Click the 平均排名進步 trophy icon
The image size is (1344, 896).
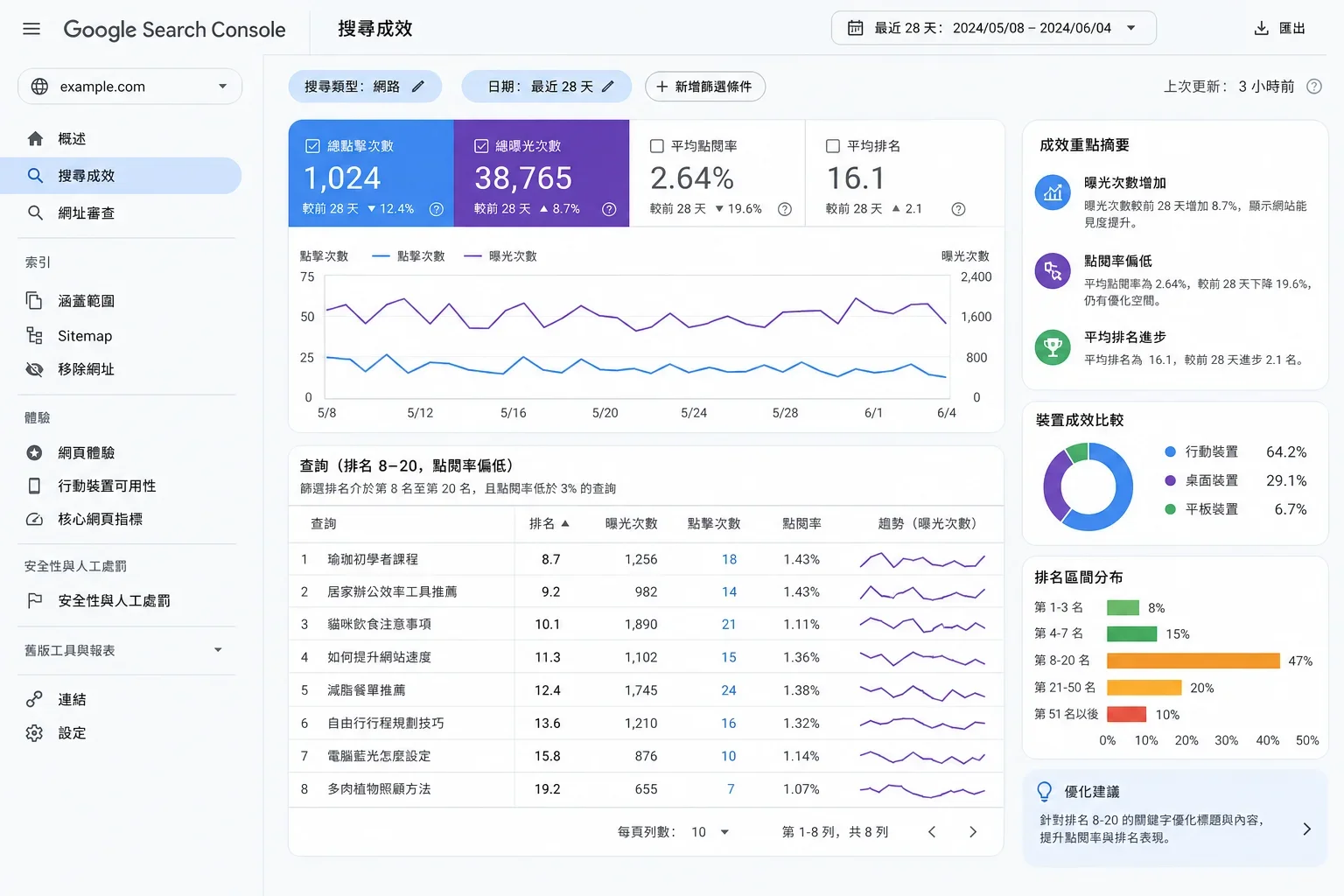pos(1053,347)
